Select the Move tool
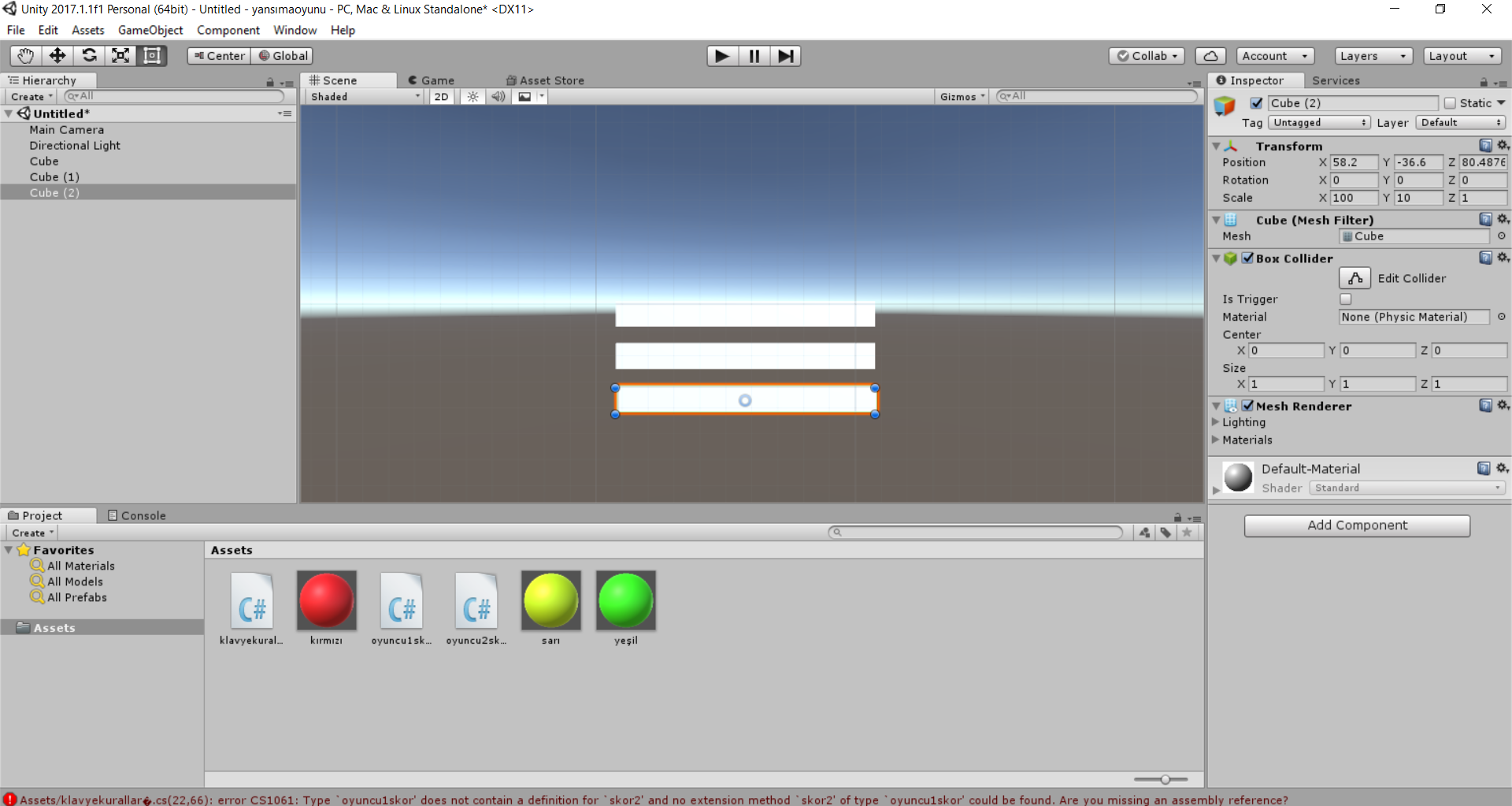The width and height of the screenshot is (1512, 806). [x=57, y=56]
